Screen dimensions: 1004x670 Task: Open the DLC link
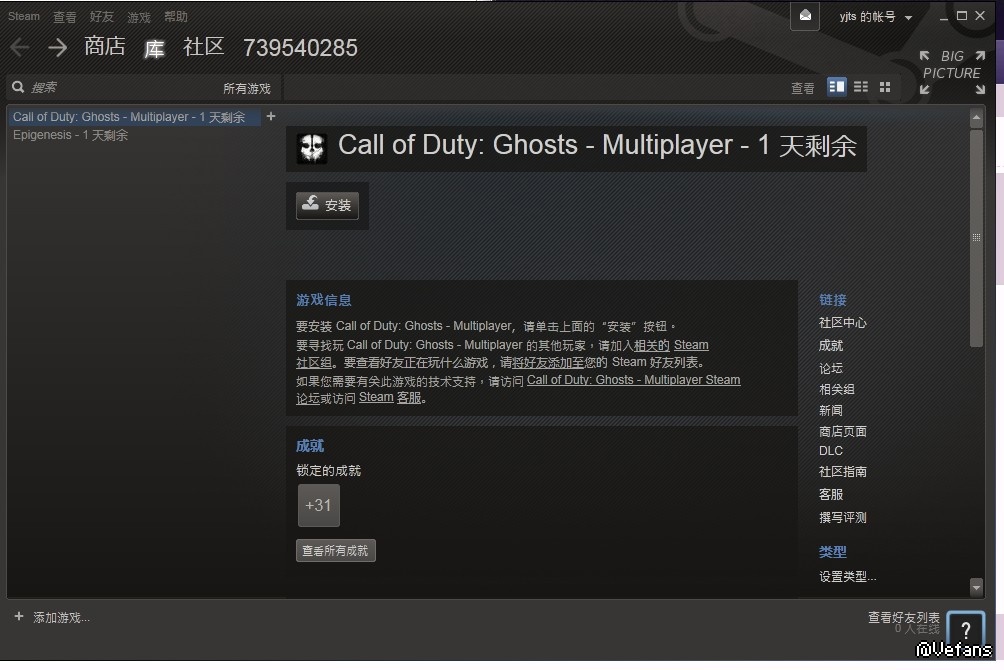click(830, 451)
